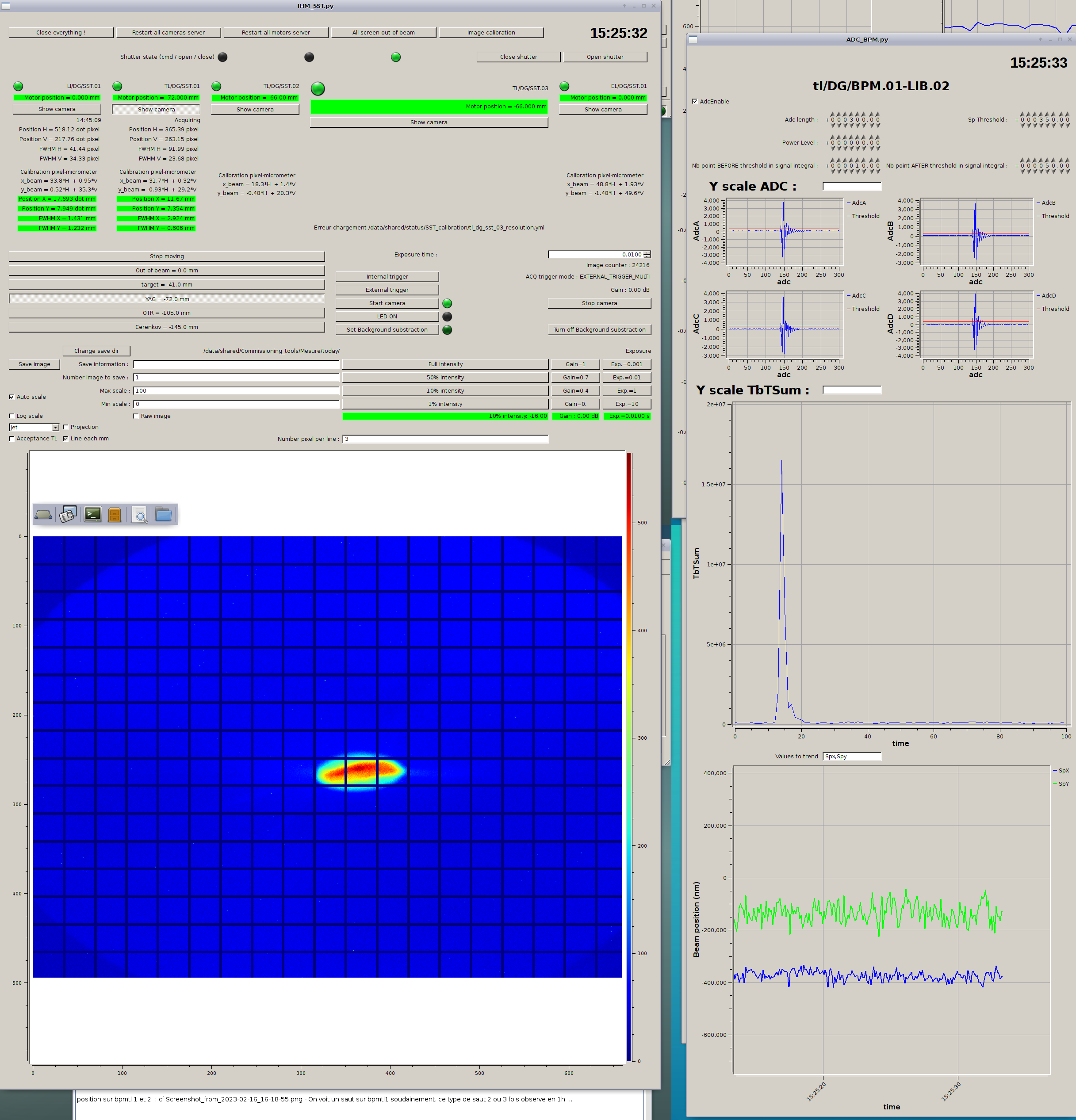Open the file cabinet manager icon

(x=114, y=515)
